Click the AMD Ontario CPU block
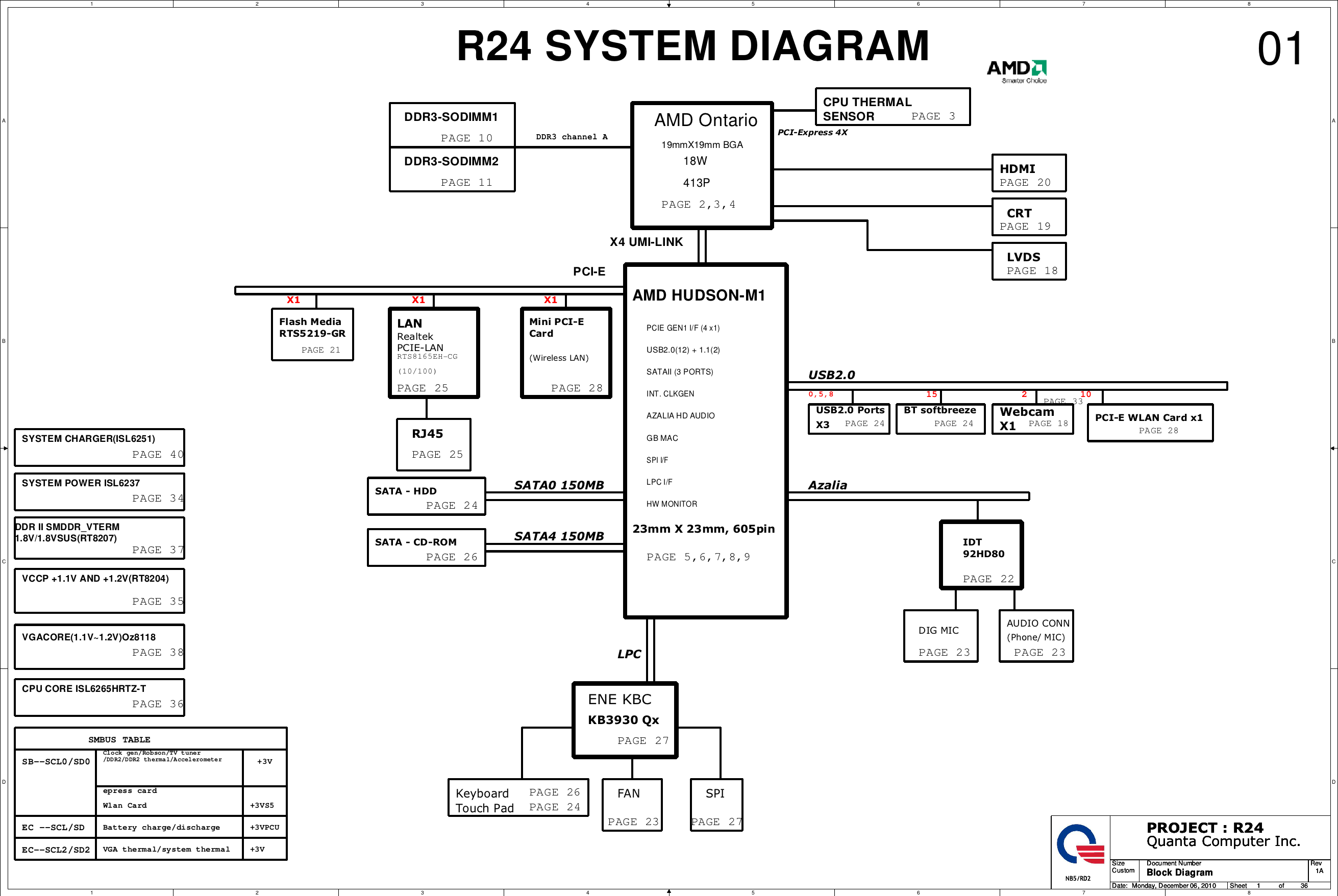1338x896 pixels. [x=702, y=166]
